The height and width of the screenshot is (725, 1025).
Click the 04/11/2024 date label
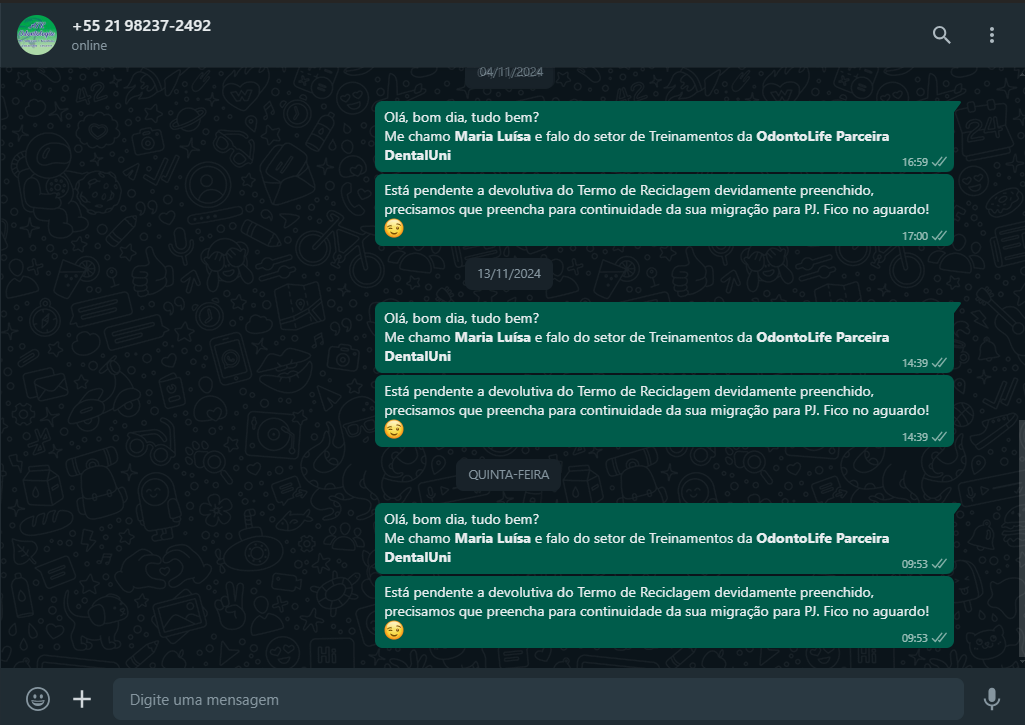coord(511,73)
